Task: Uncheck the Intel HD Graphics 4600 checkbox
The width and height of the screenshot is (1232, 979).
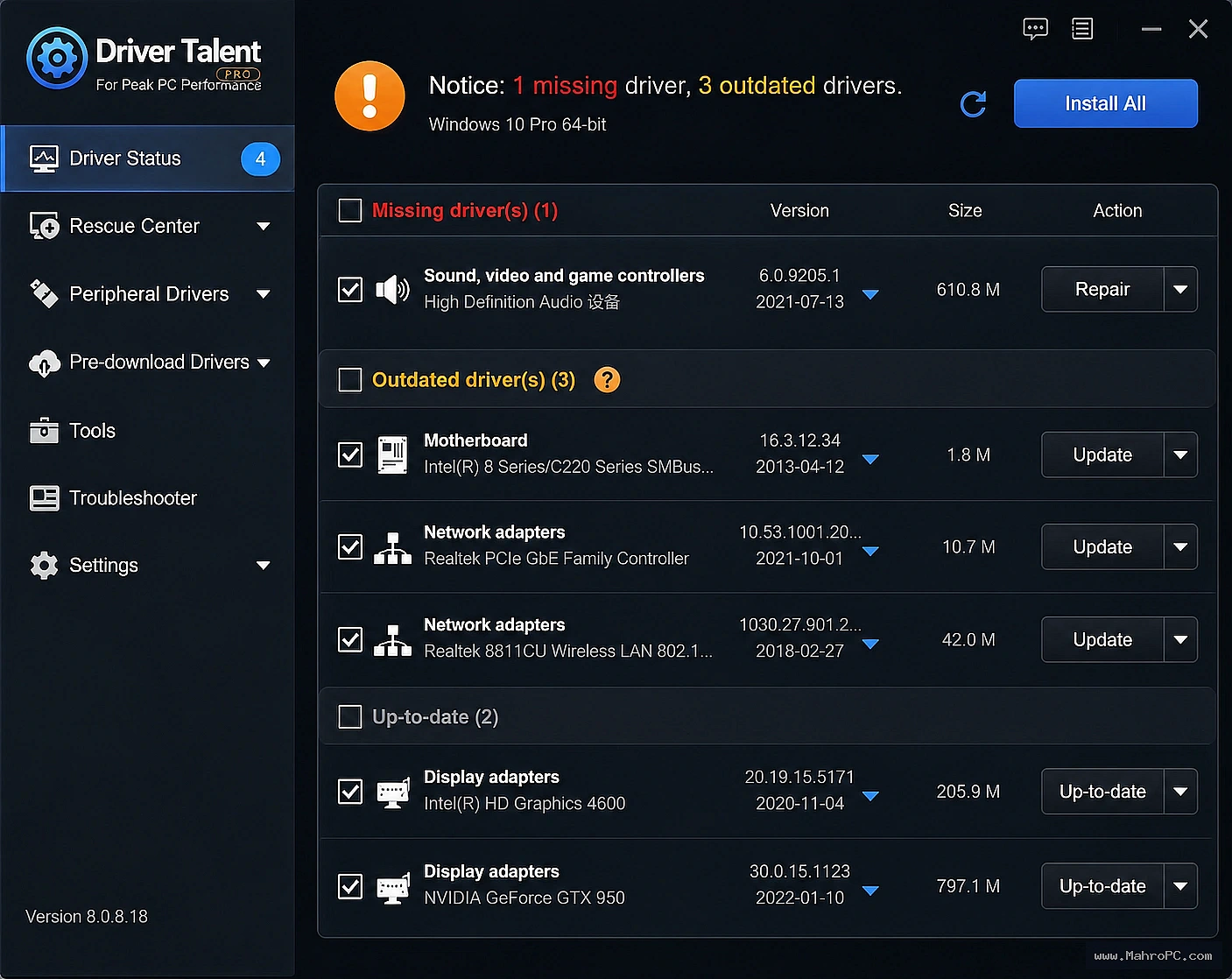Action: coord(350,792)
